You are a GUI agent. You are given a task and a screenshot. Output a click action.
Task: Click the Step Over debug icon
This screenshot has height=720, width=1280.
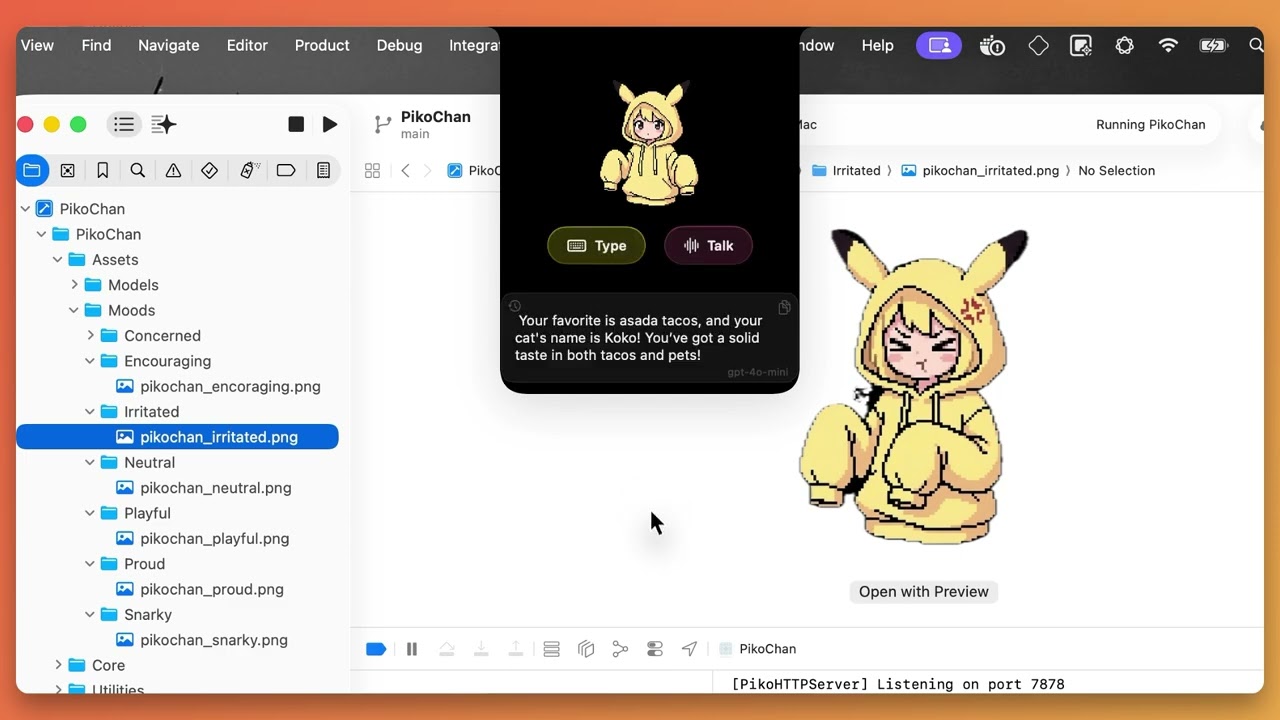coord(447,649)
